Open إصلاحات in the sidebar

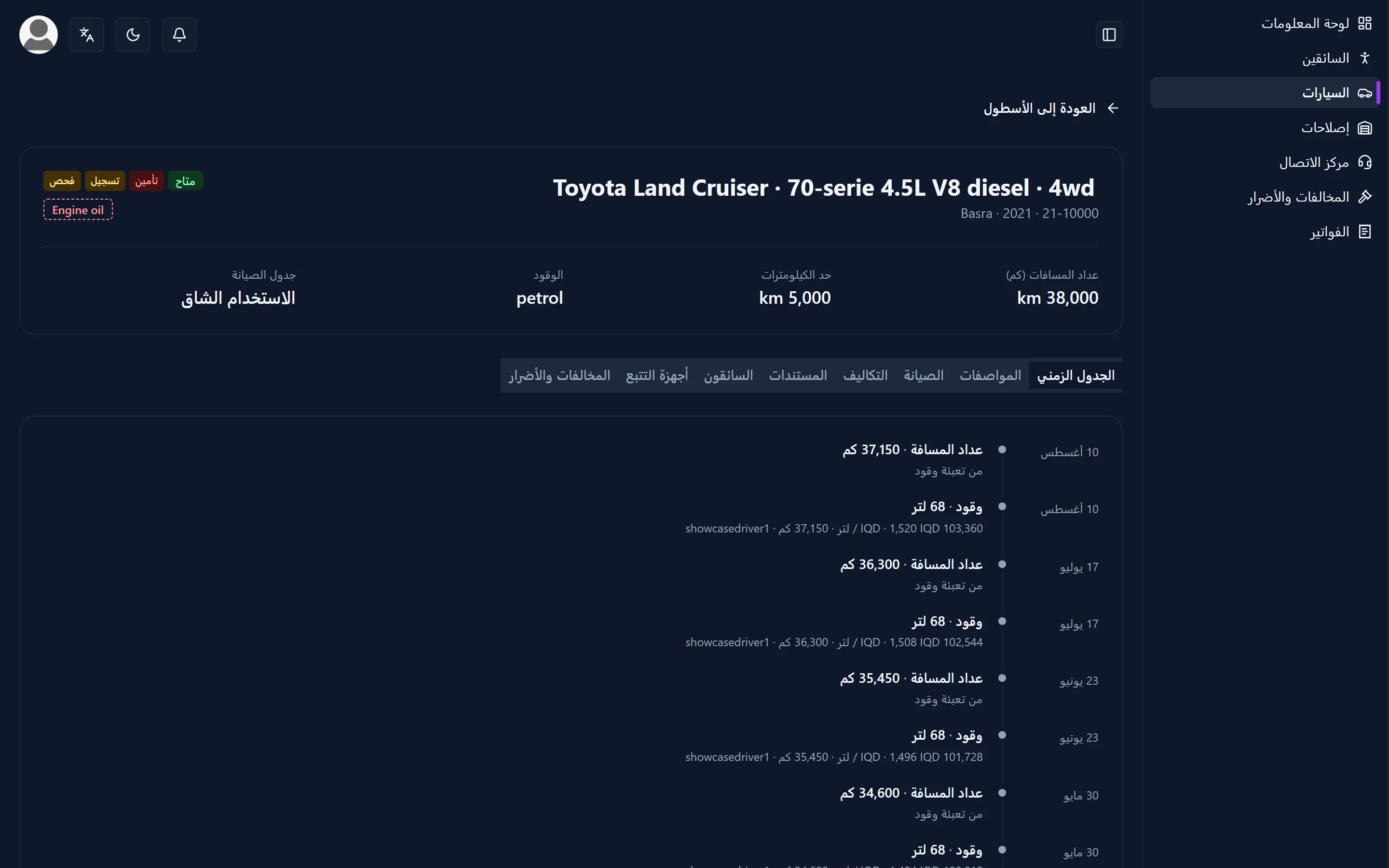[x=1265, y=127]
